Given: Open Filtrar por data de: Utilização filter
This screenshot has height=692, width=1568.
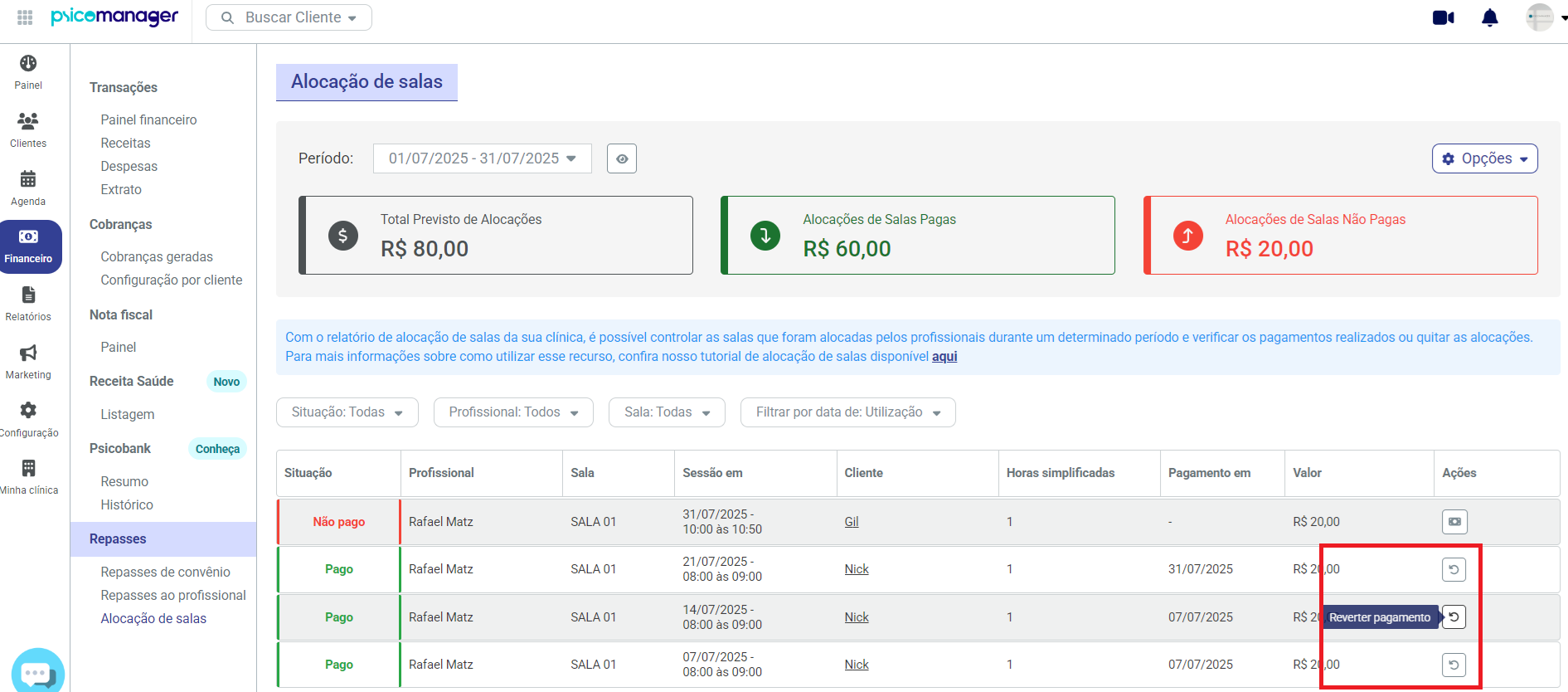Looking at the screenshot, I should pyautogui.click(x=848, y=412).
